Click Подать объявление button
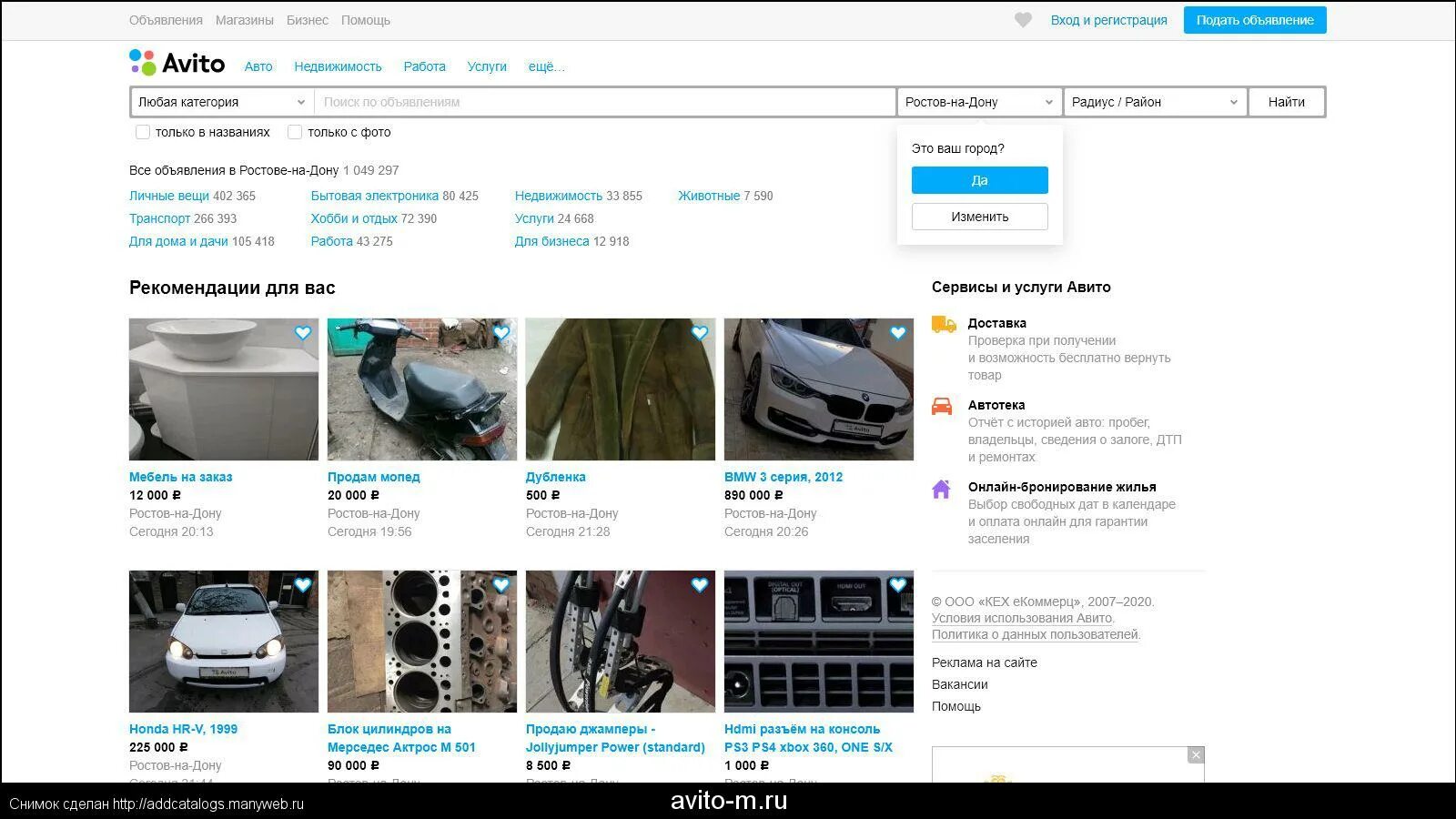1456x819 pixels. [x=1255, y=20]
